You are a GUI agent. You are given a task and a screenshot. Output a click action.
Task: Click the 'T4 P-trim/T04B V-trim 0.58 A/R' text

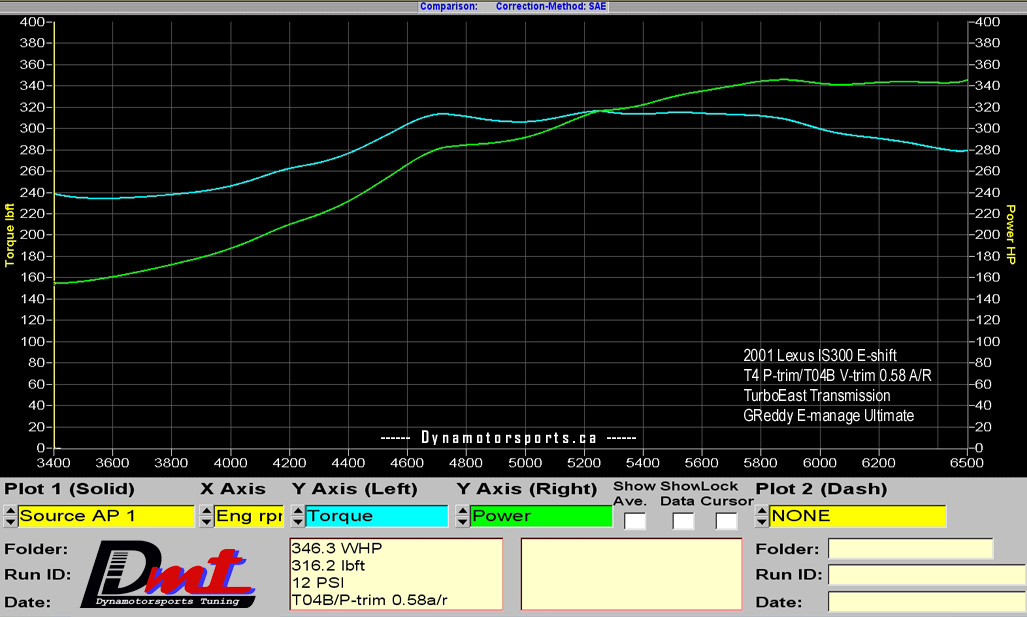(837, 375)
